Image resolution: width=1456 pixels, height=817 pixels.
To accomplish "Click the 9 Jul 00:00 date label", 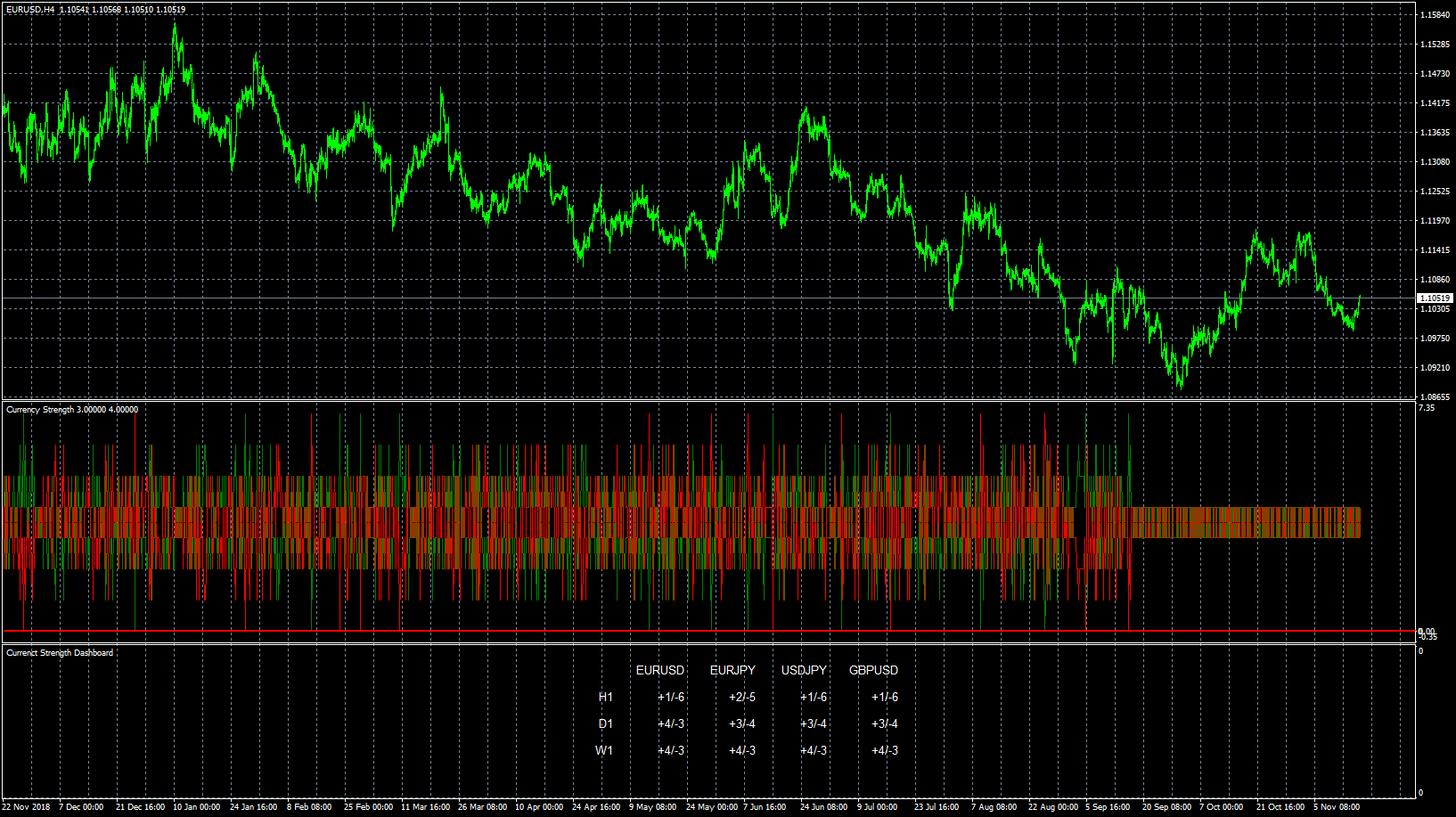I will pyautogui.click(x=878, y=807).
